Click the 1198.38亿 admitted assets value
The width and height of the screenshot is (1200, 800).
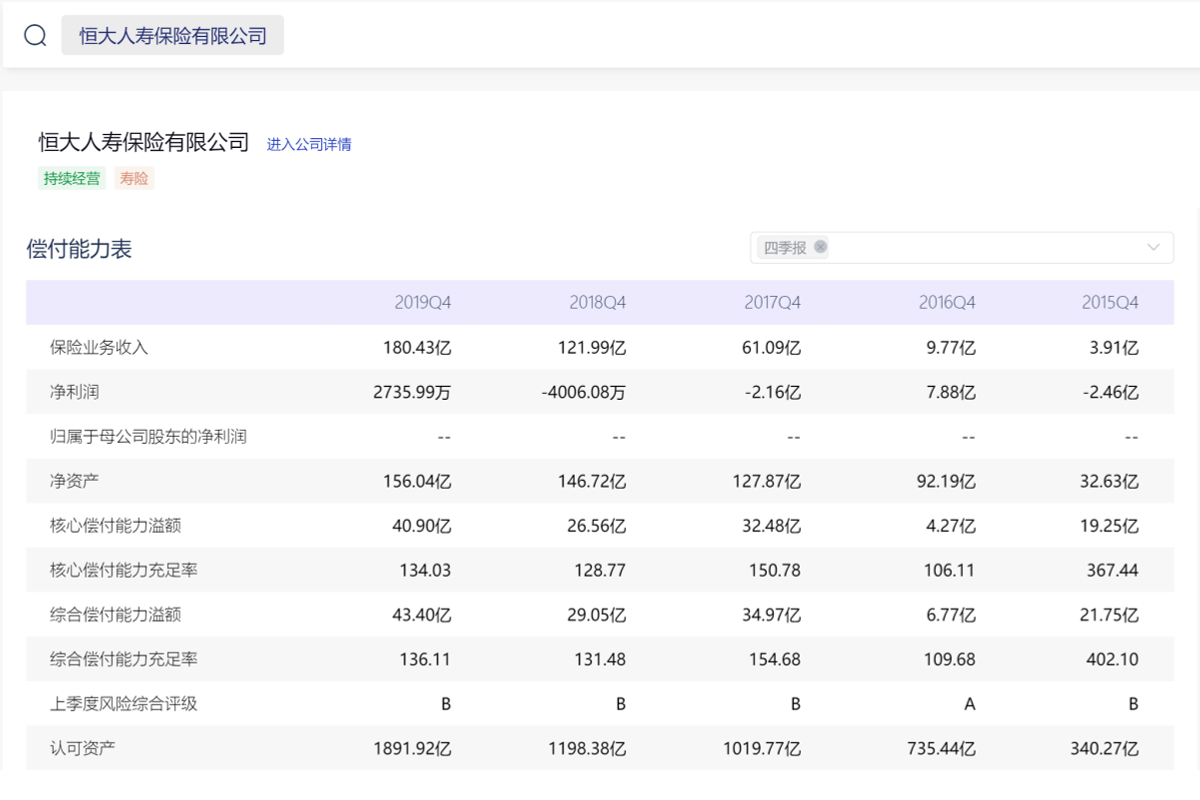(x=587, y=748)
